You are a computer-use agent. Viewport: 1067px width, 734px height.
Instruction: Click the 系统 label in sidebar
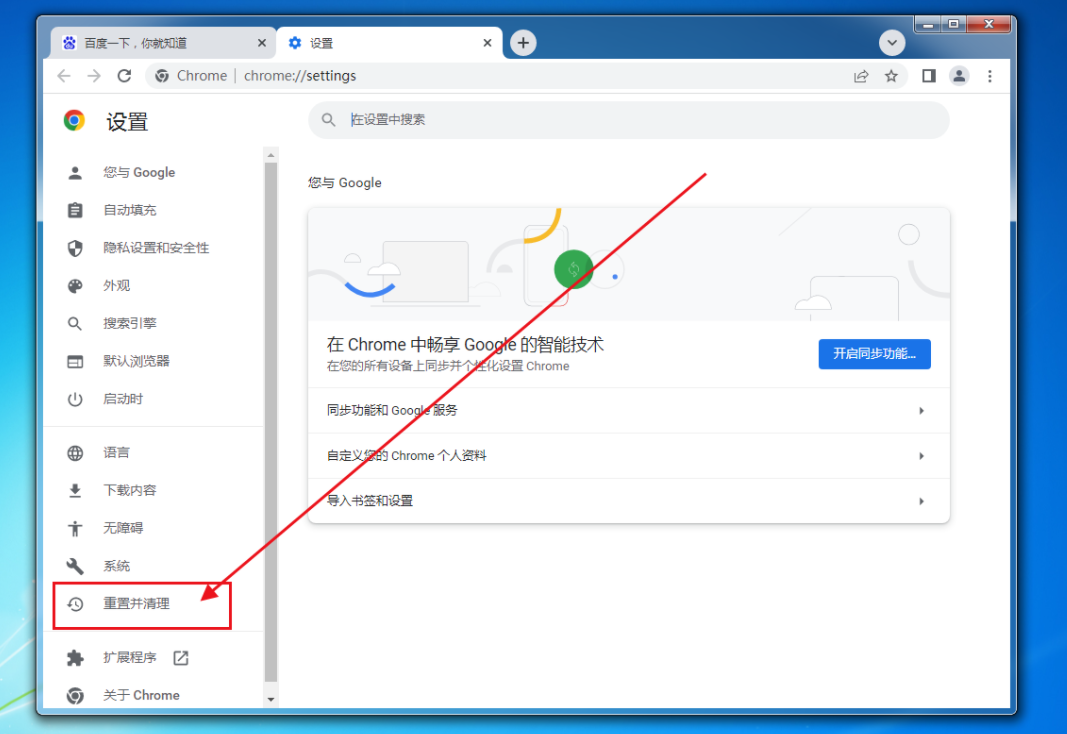point(116,566)
